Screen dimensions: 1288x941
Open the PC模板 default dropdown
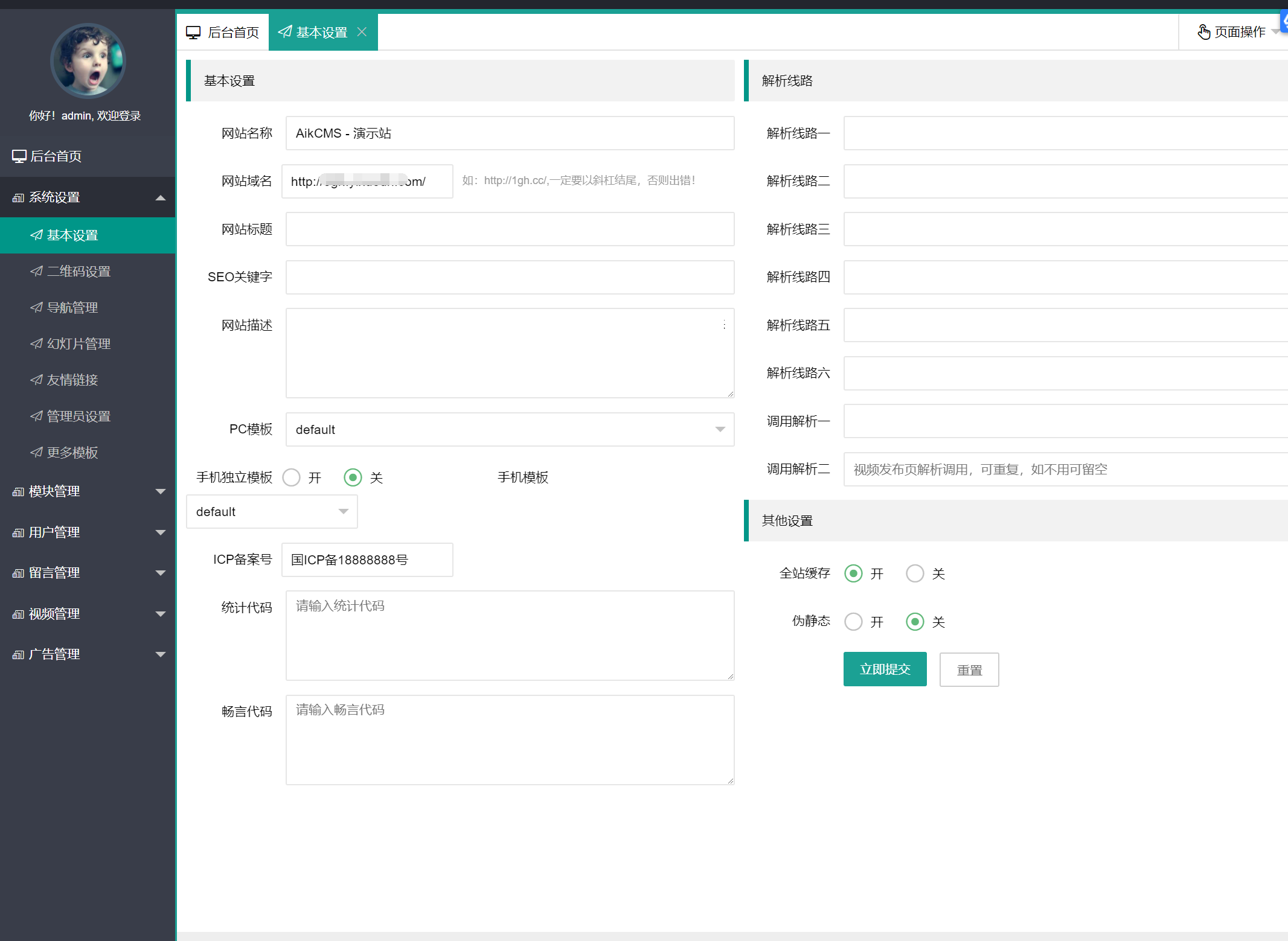tap(510, 430)
